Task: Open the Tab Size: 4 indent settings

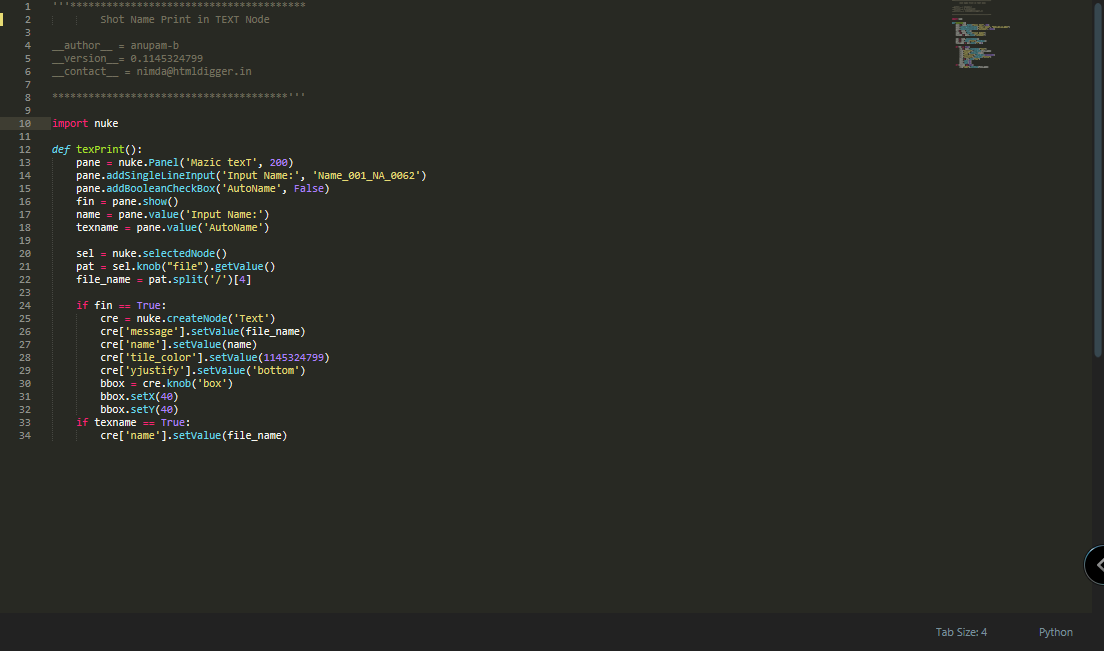Action: [x=960, y=632]
